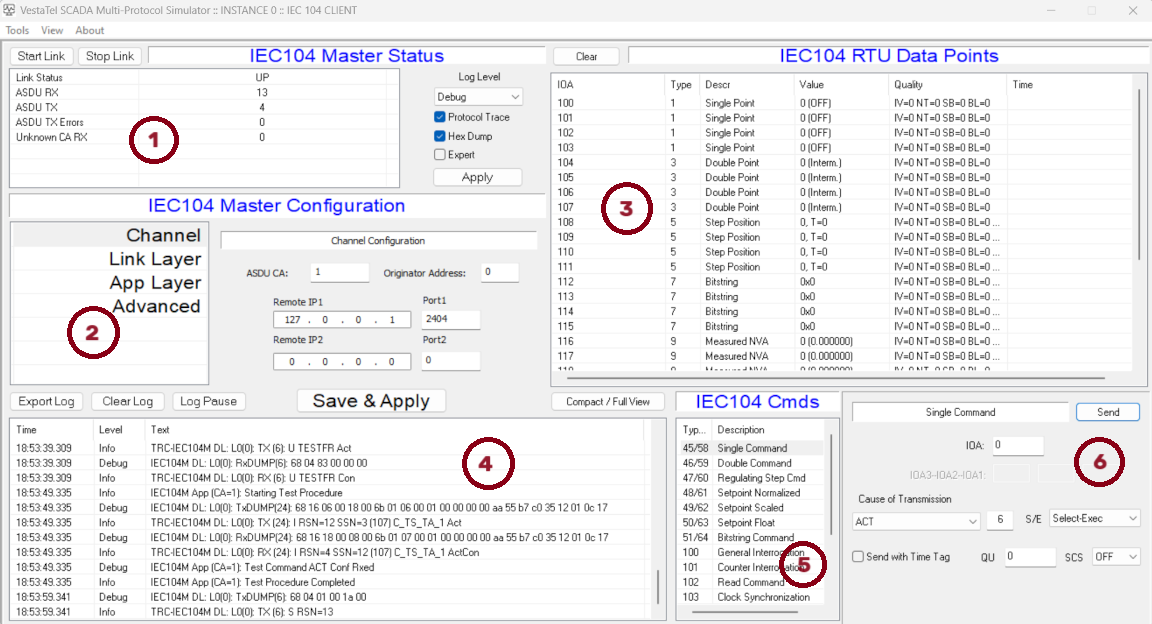Expand the S/E Select-Exec dropdown
Screen dimensions: 1152x624
(1095, 519)
